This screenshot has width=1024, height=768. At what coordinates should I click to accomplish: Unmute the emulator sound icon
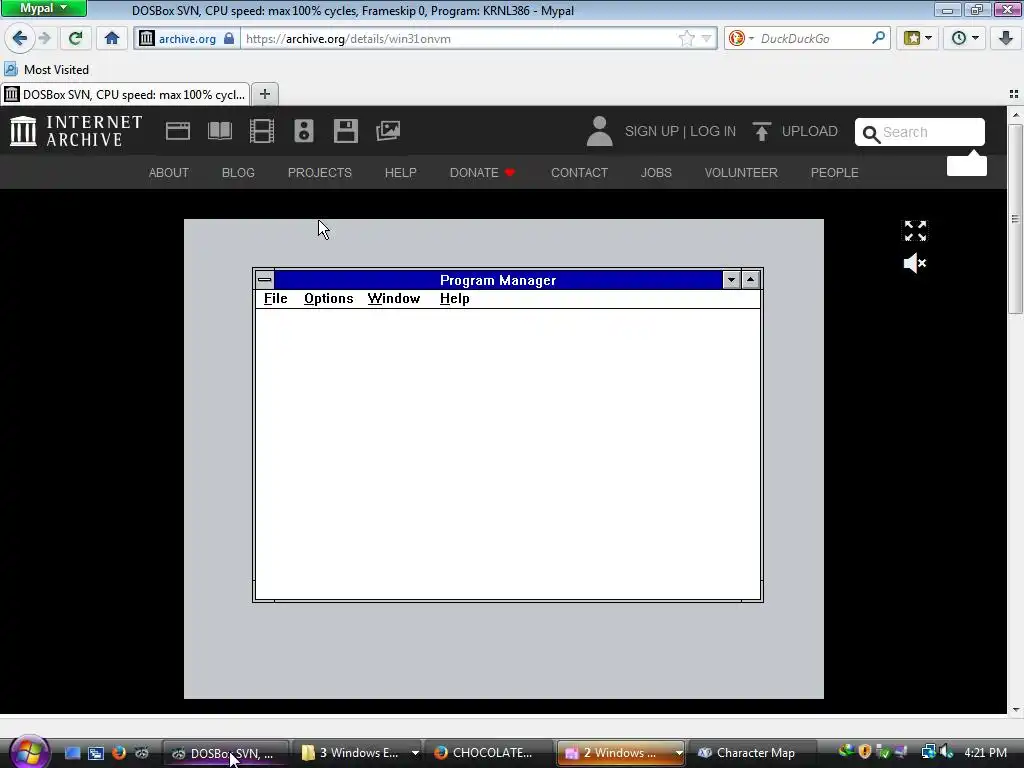tap(915, 263)
